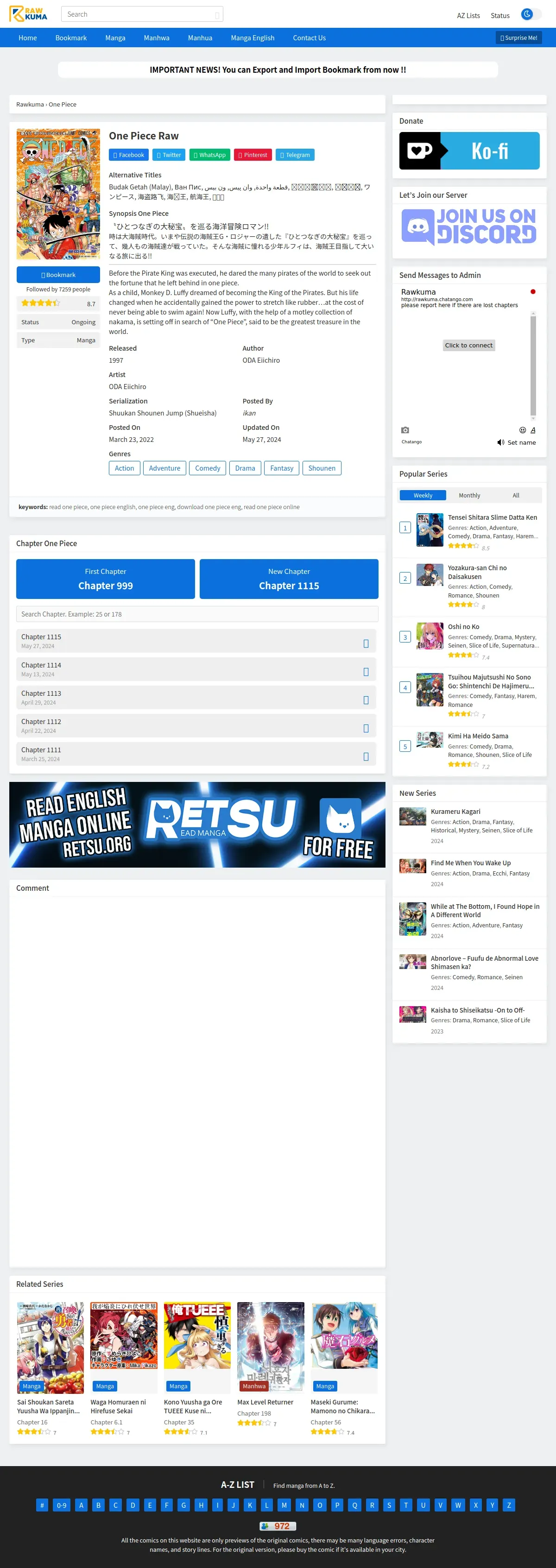Click the Retsu read manga banner
Screen dimensions: 556x1568
pyautogui.click(x=197, y=825)
